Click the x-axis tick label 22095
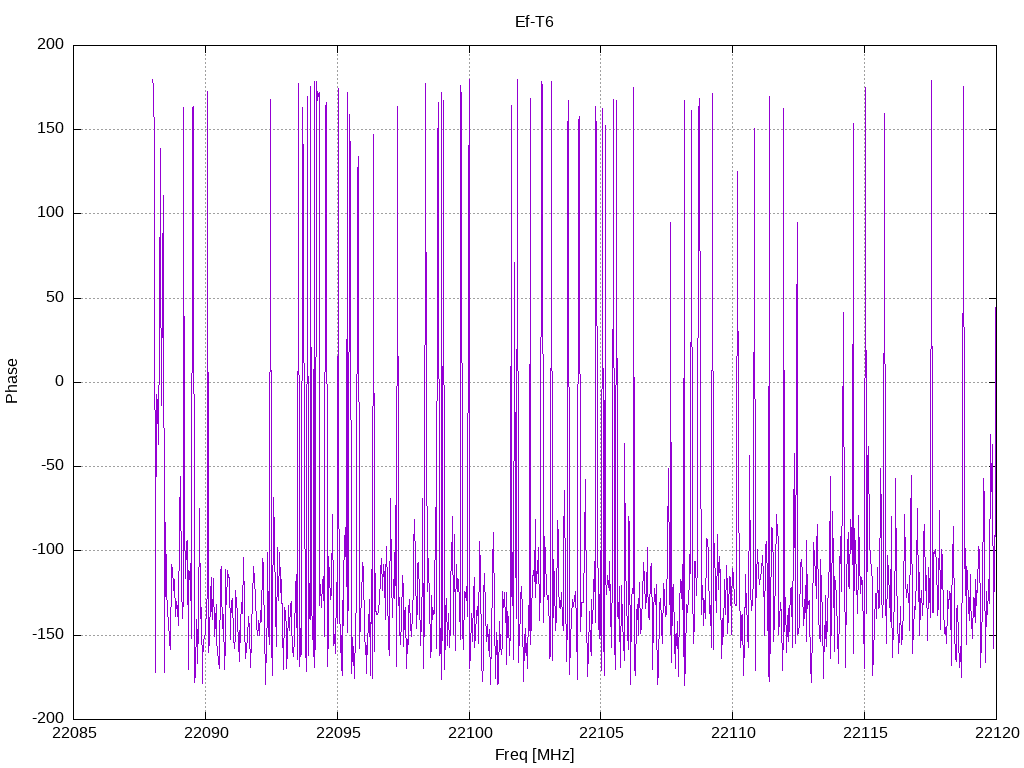Viewport: 1024px width, 768px height. pyautogui.click(x=338, y=733)
